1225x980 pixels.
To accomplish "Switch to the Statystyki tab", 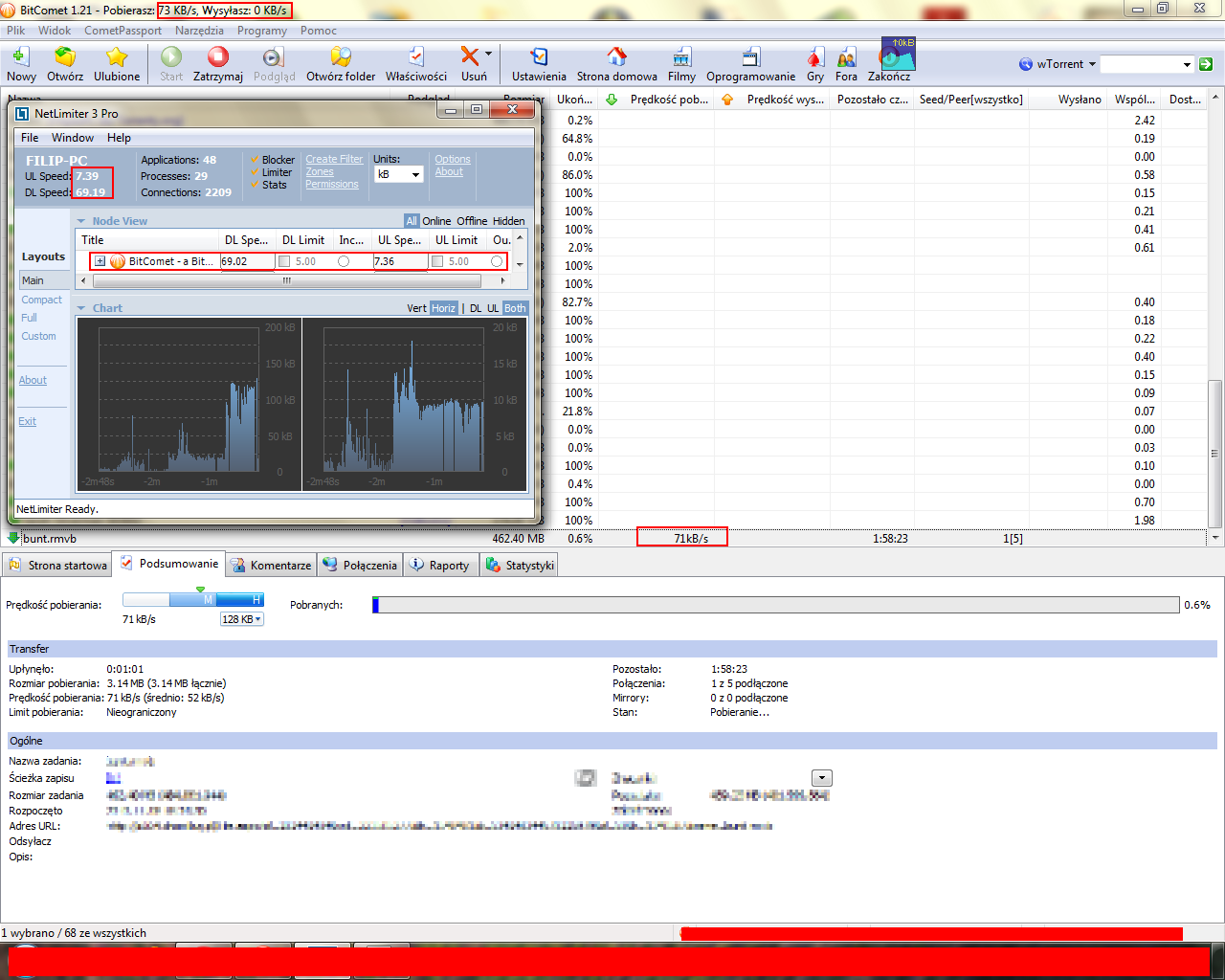I will point(521,566).
